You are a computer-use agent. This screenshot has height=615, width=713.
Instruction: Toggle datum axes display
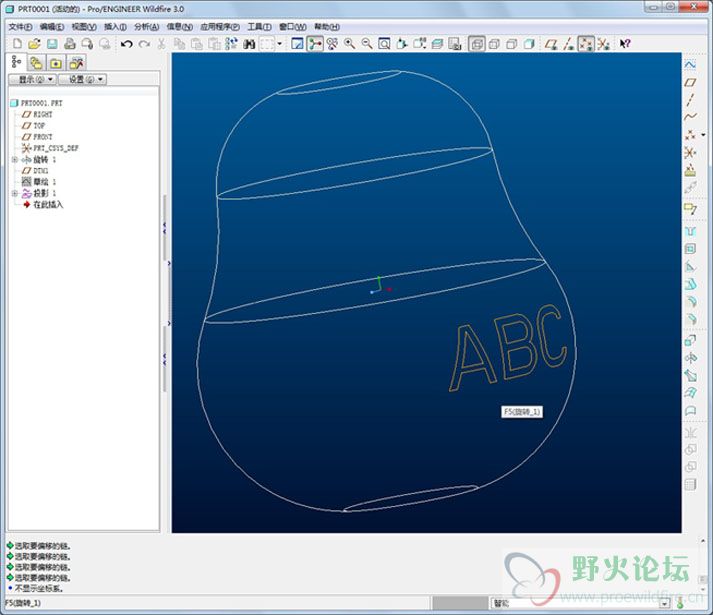[x=568, y=44]
